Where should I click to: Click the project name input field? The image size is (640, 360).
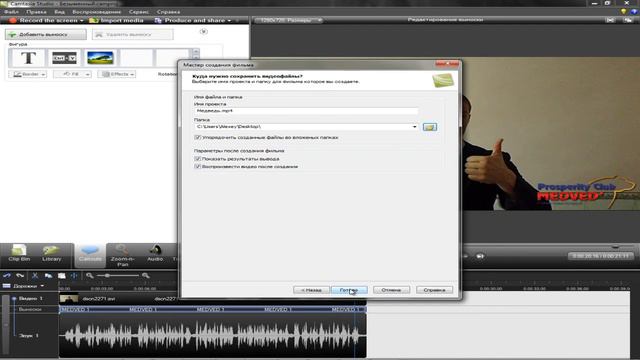click(306, 111)
